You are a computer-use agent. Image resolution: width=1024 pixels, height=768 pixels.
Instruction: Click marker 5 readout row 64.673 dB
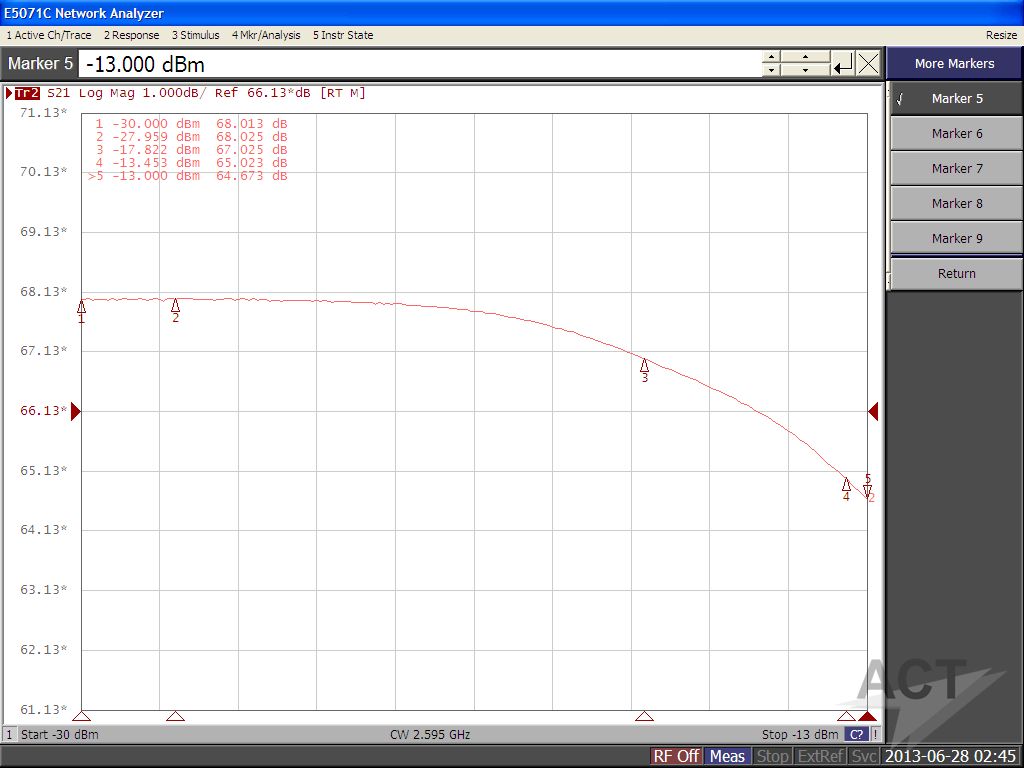[188, 176]
